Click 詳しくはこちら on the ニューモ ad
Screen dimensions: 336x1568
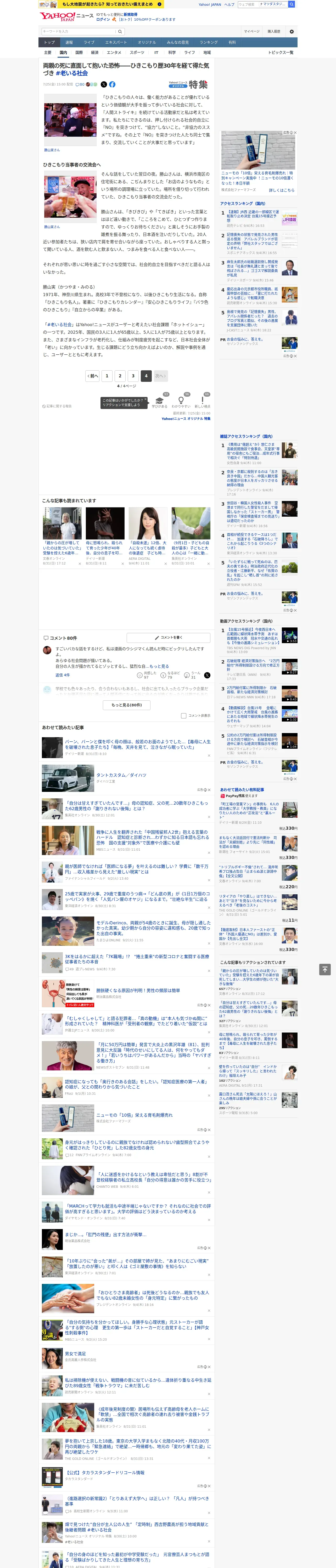pyautogui.click(x=282, y=190)
